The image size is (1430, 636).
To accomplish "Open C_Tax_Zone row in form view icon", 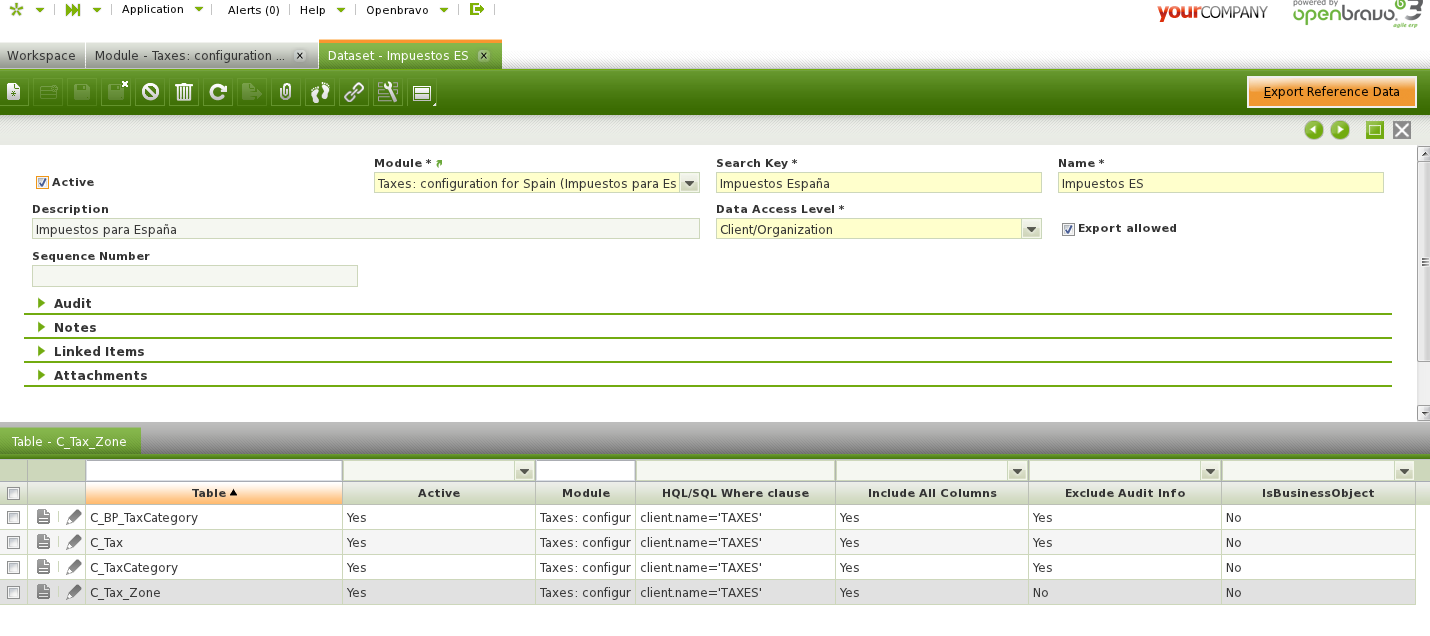I will tap(43, 592).
